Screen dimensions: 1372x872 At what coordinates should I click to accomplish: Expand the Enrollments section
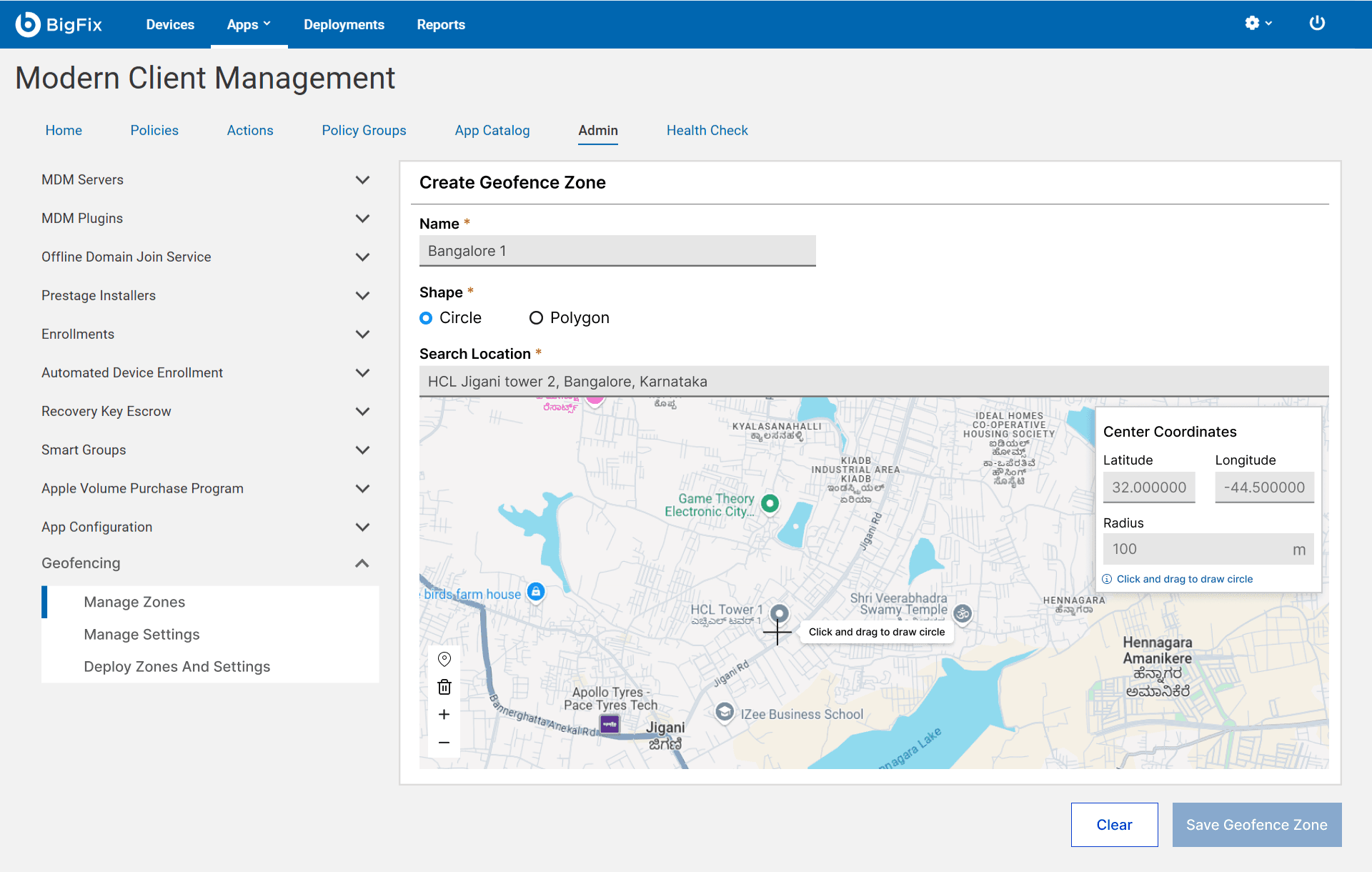pos(362,335)
